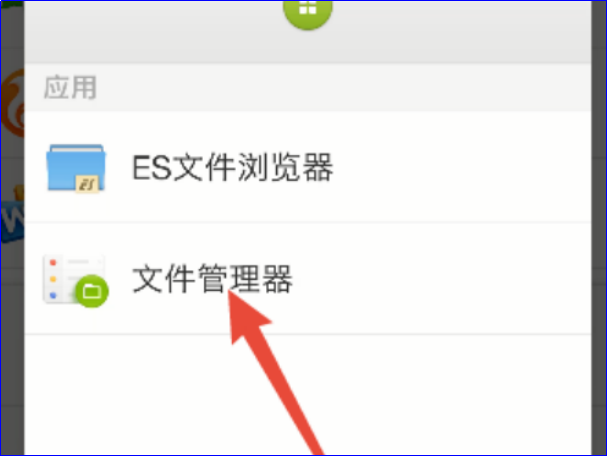Tap the orange Weibo icon behind dialog
This screenshot has height=456, width=607.
coord(13,103)
